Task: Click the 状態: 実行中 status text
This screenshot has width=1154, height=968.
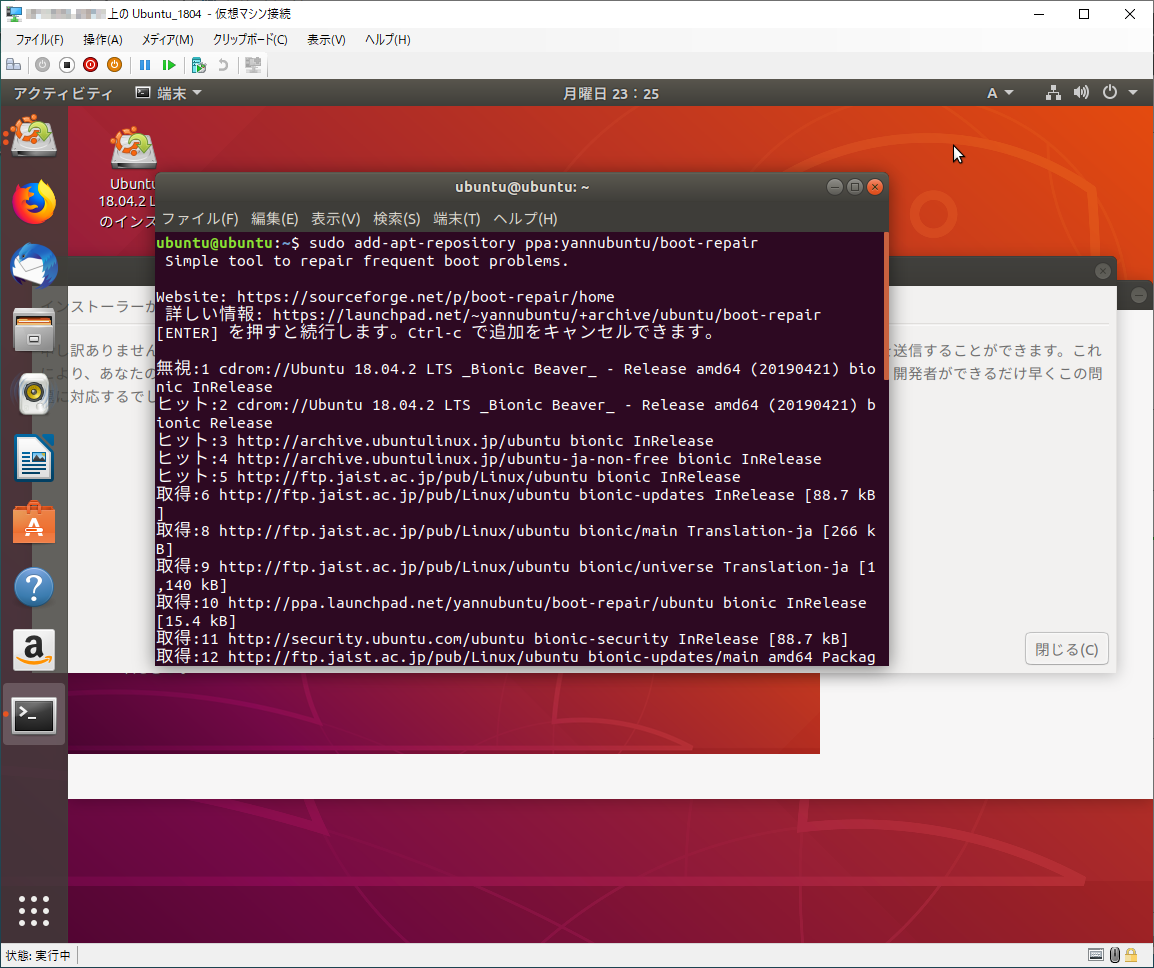Action: click(38, 955)
